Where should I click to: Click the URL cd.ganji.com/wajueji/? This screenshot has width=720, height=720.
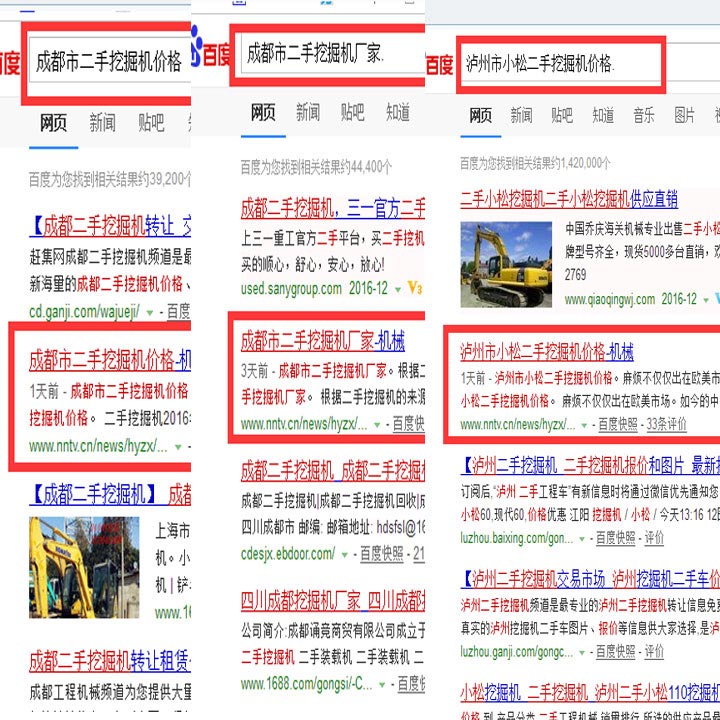tap(84, 312)
